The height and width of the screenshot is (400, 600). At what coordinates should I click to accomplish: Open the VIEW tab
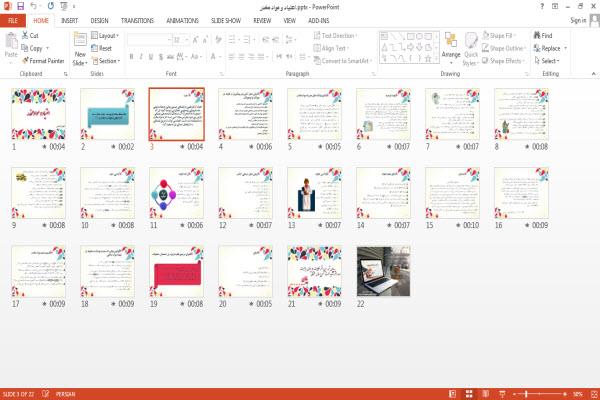tap(289, 21)
